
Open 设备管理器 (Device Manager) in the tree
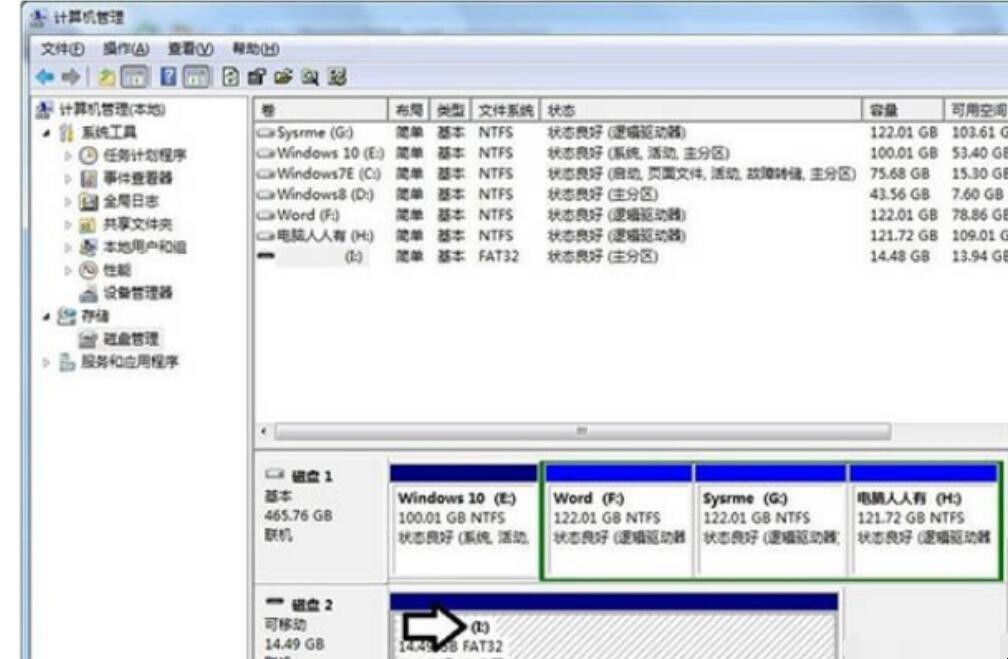click(139, 293)
